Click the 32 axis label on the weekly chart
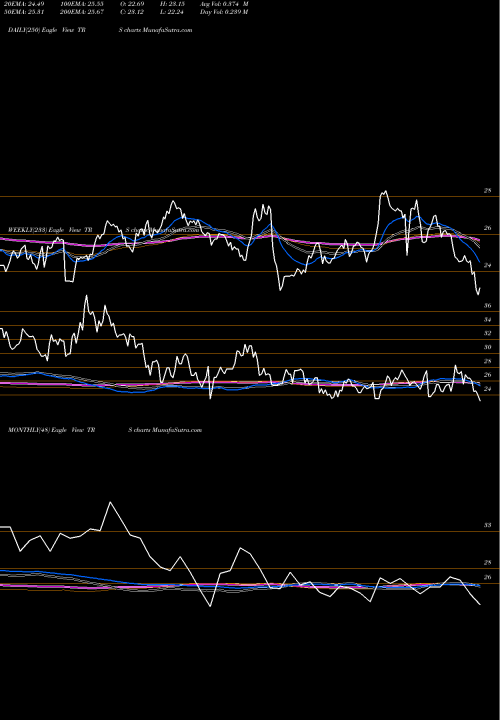 488,333
